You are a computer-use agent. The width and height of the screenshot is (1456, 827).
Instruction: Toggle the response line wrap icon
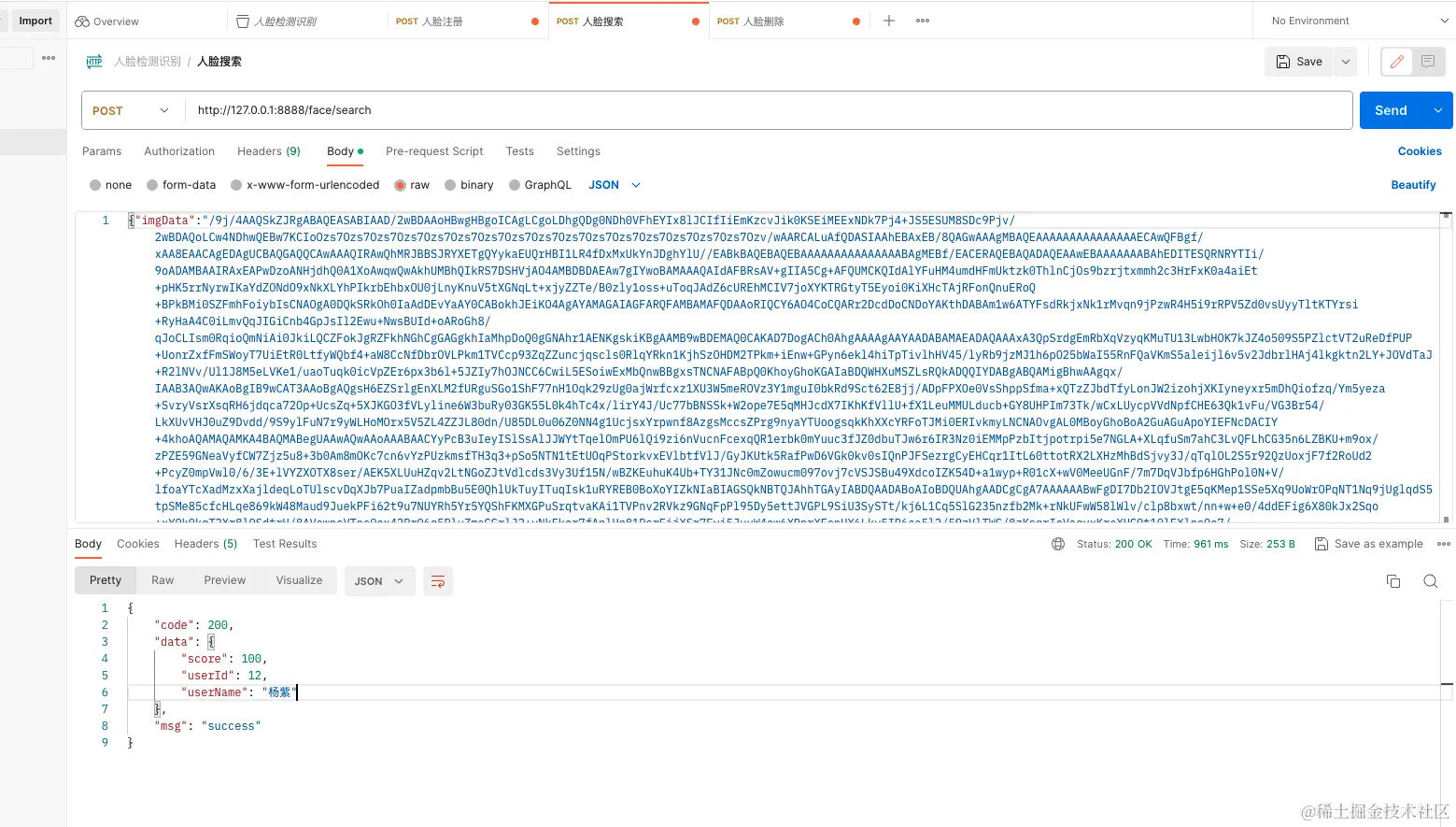pyautogui.click(x=438, y=581)
